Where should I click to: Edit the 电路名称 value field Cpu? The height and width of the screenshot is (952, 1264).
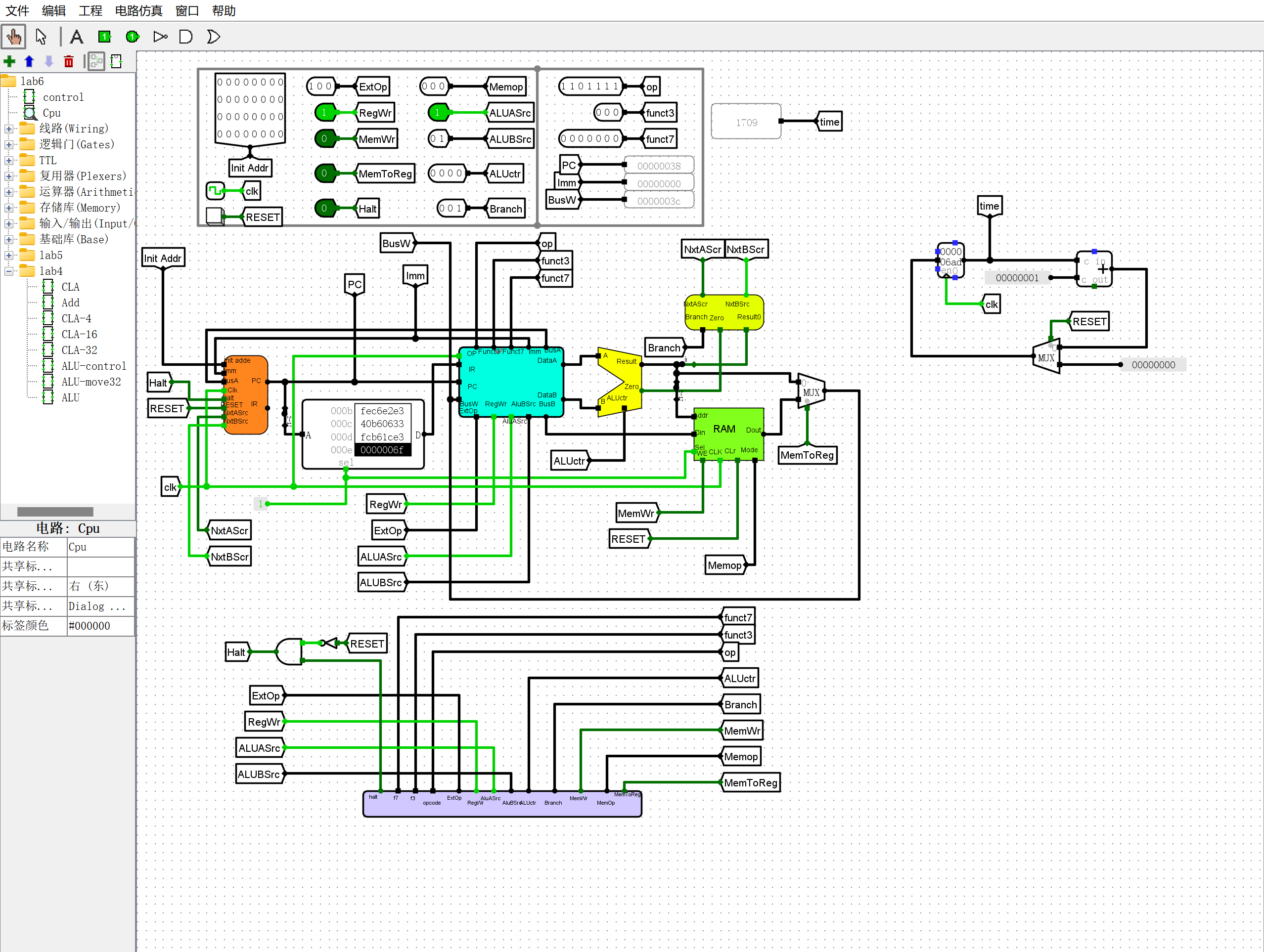(100, 547)
